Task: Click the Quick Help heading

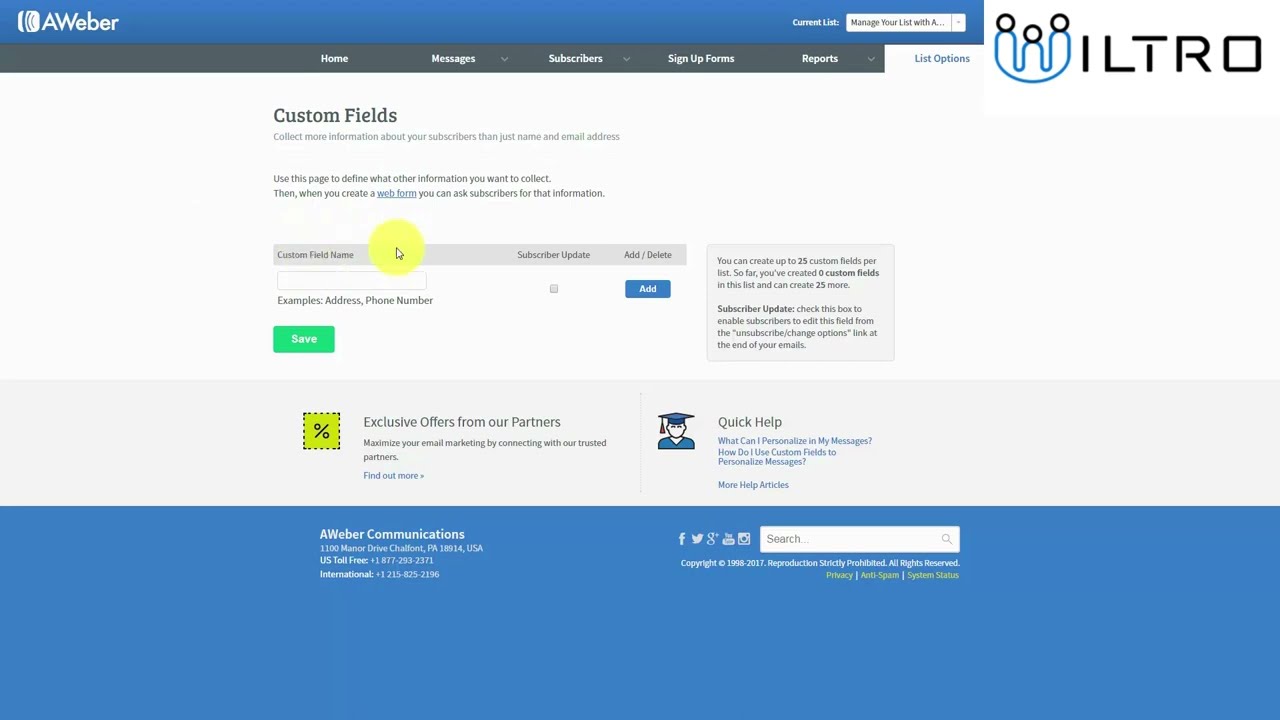Action: click(750, 422)
